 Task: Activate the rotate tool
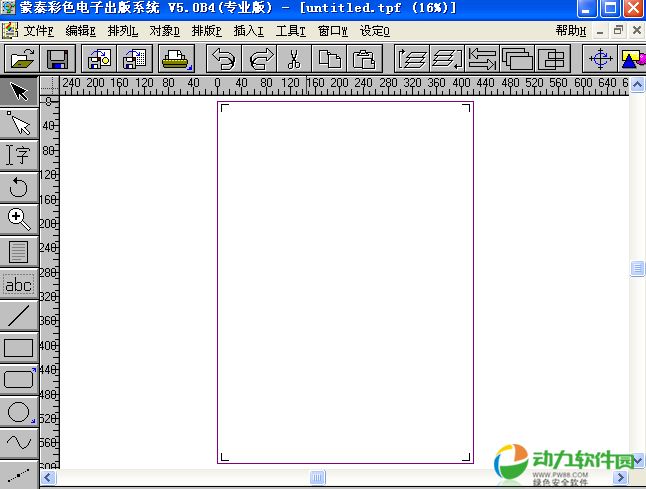point(19,187)
